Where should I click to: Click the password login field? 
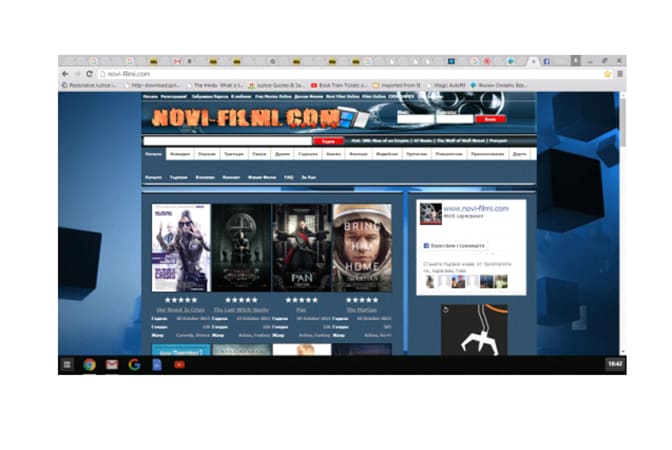pyautogui.click(x=455, y=119)
